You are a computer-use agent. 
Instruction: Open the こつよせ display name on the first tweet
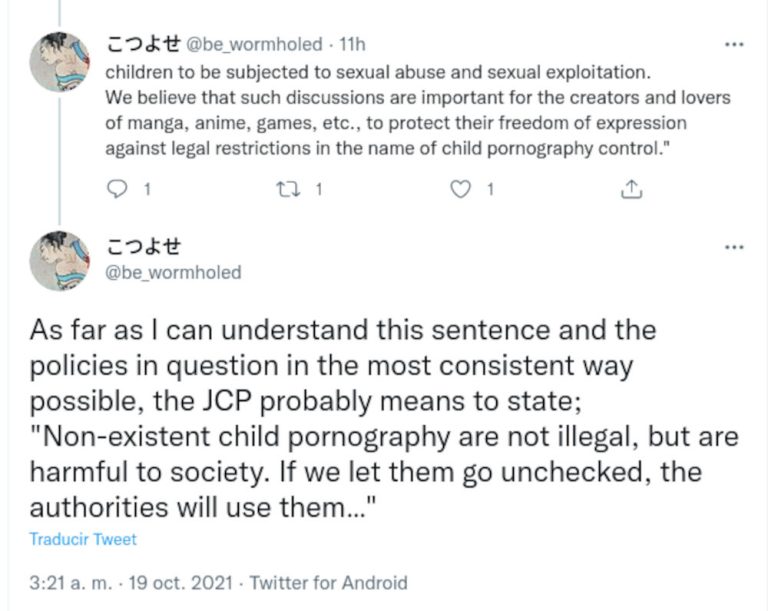143,44
